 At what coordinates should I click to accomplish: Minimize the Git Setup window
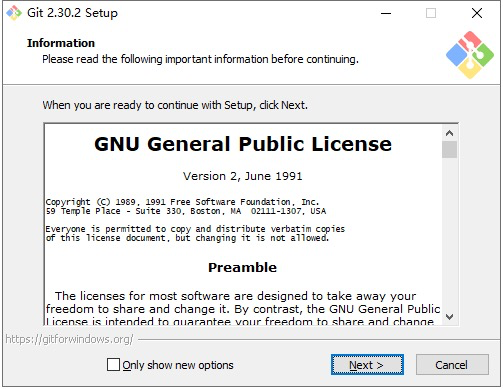(x=386, y=13)
